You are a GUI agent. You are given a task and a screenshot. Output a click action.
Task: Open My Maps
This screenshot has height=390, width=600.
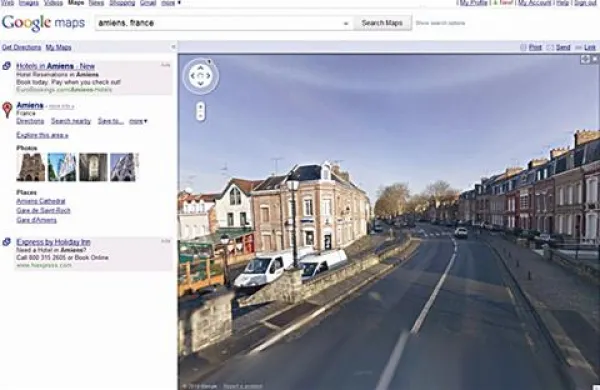pyautogui.click(x=59, y=47)
